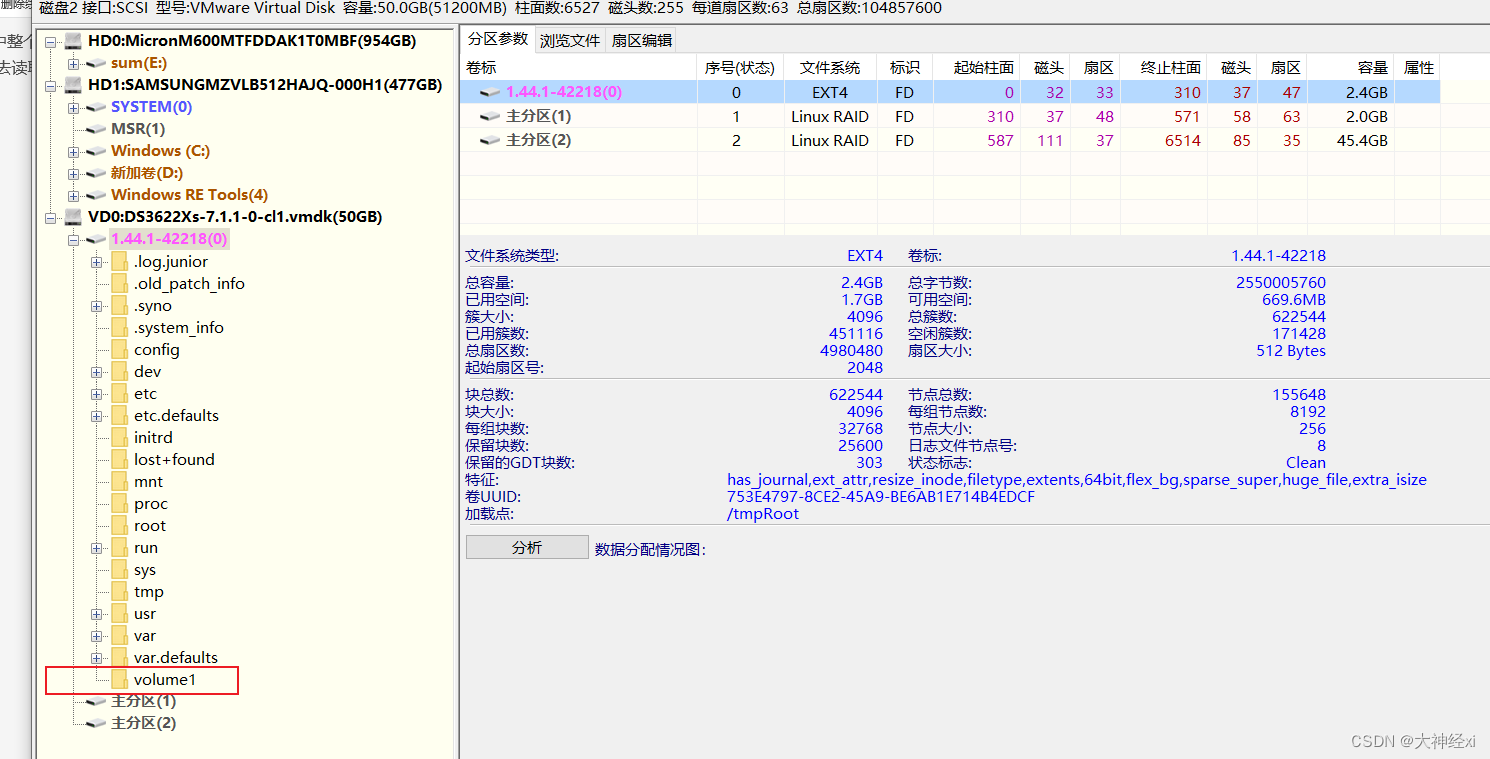Click the Windows (C:) partition icon
This screenshot has height=759, width=1490.
click(96, 152)
